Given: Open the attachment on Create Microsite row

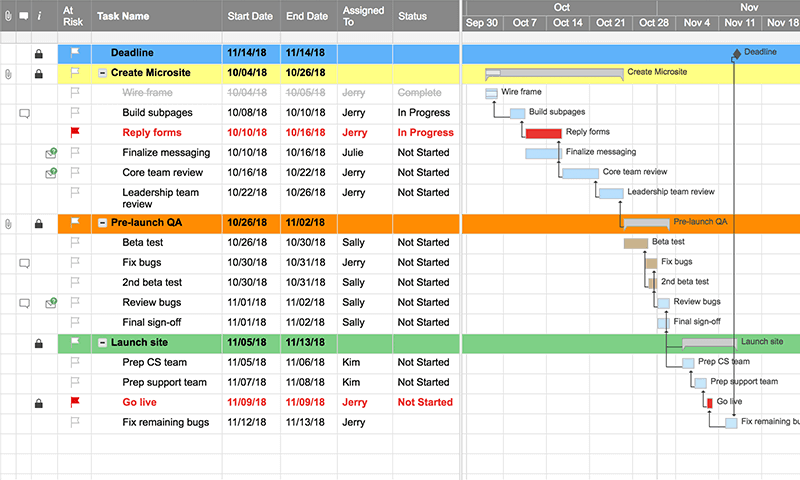Looking at the screenshot, I should click(9, 73).
